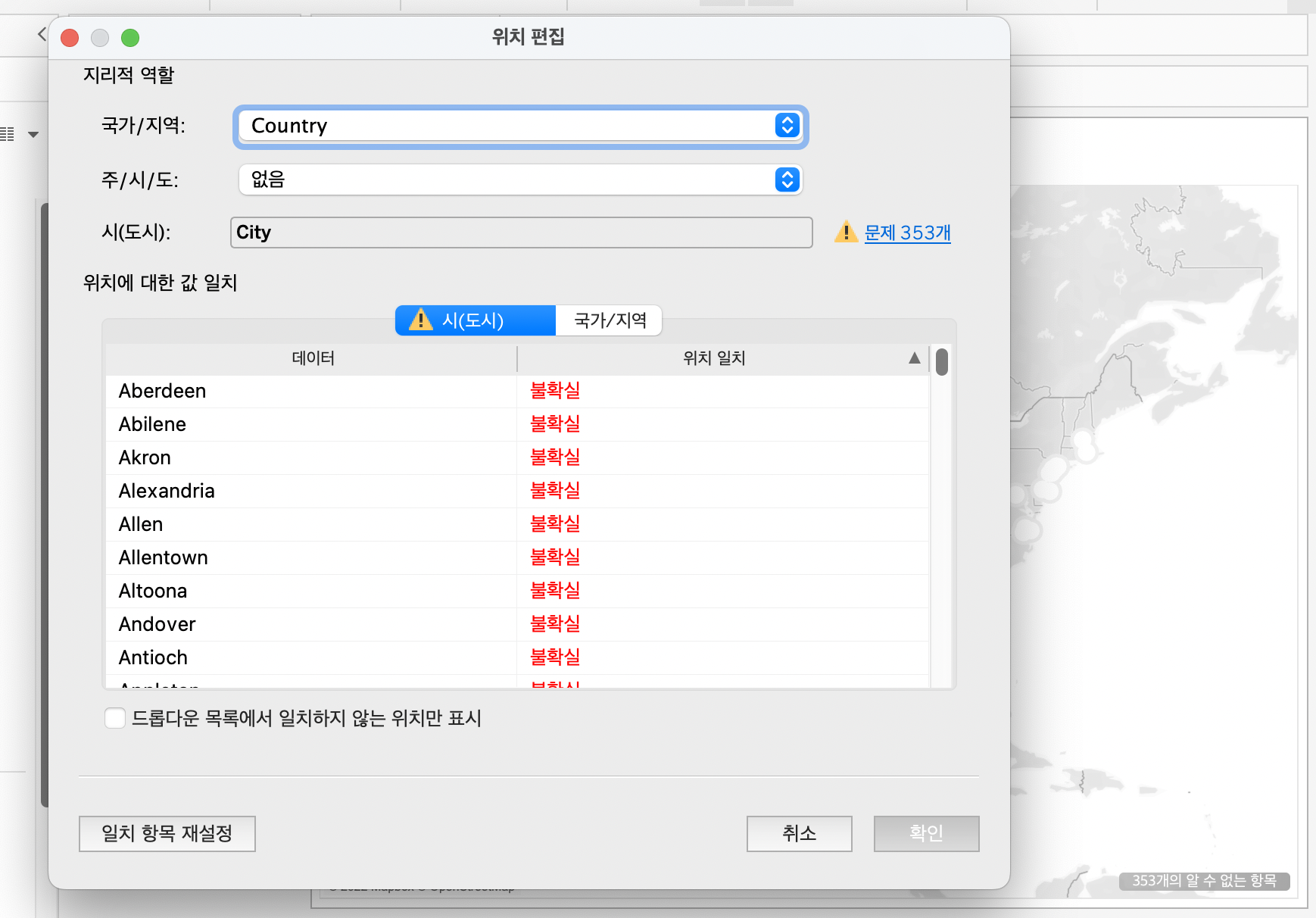
Task: Enable 일치하지 않는 위치만 표시 checkbox
Action: click(115, 718)
